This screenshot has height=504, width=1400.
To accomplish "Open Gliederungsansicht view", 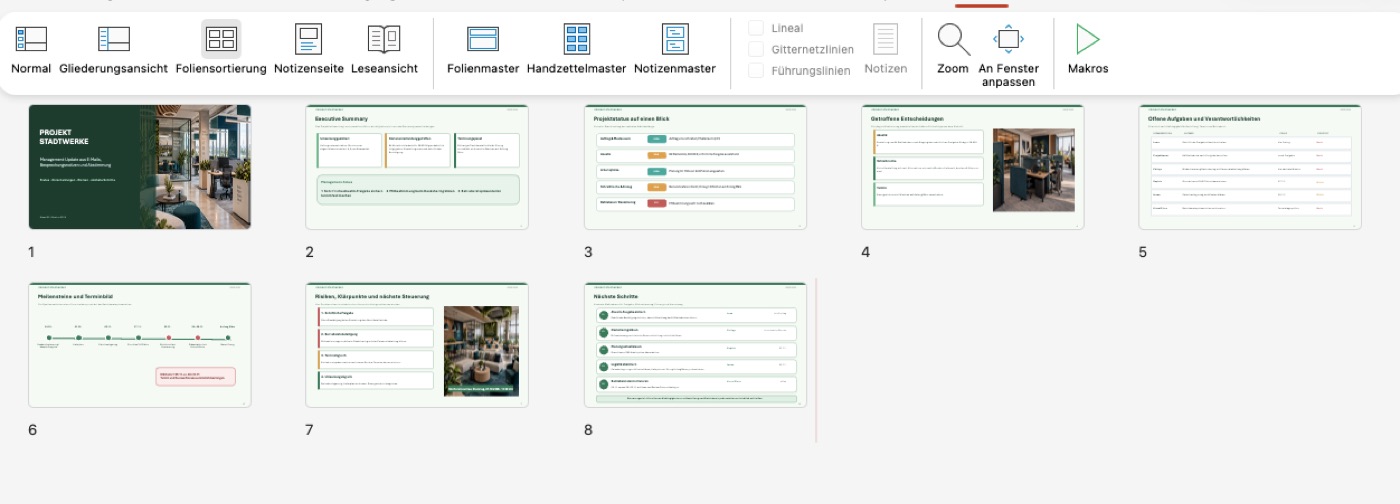I will [x=113, y=48].
